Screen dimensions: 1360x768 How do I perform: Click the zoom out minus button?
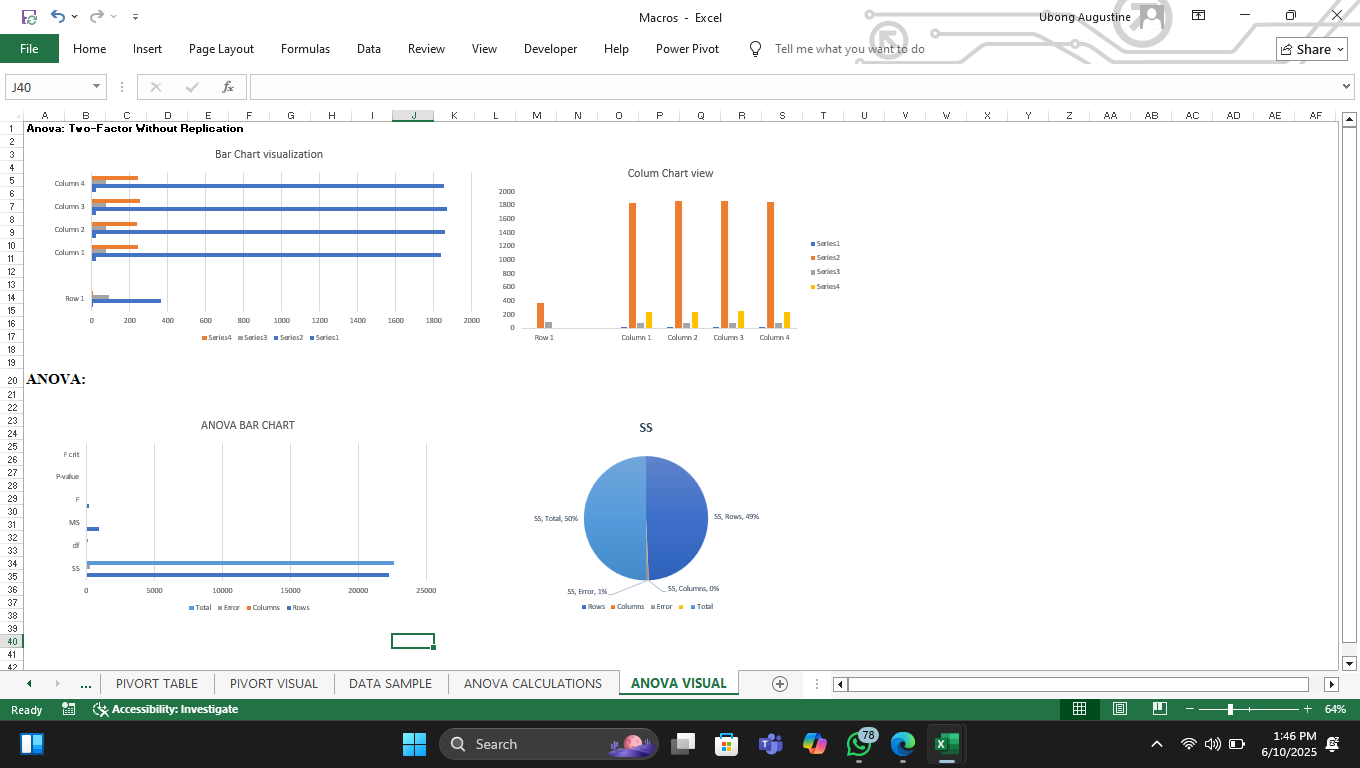pyautogui.click(x=1190, y=709)
